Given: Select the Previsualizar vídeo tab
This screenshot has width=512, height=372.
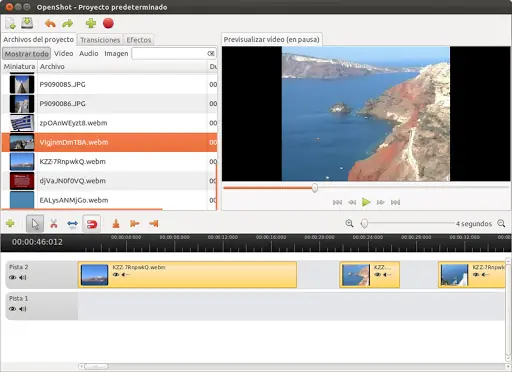Looking at the screenshot, I should [271, 39].
